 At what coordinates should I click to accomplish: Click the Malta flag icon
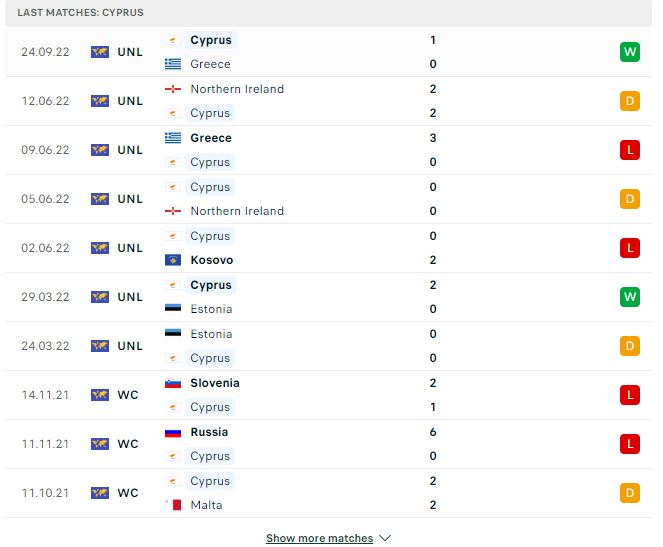click(173, 505)
